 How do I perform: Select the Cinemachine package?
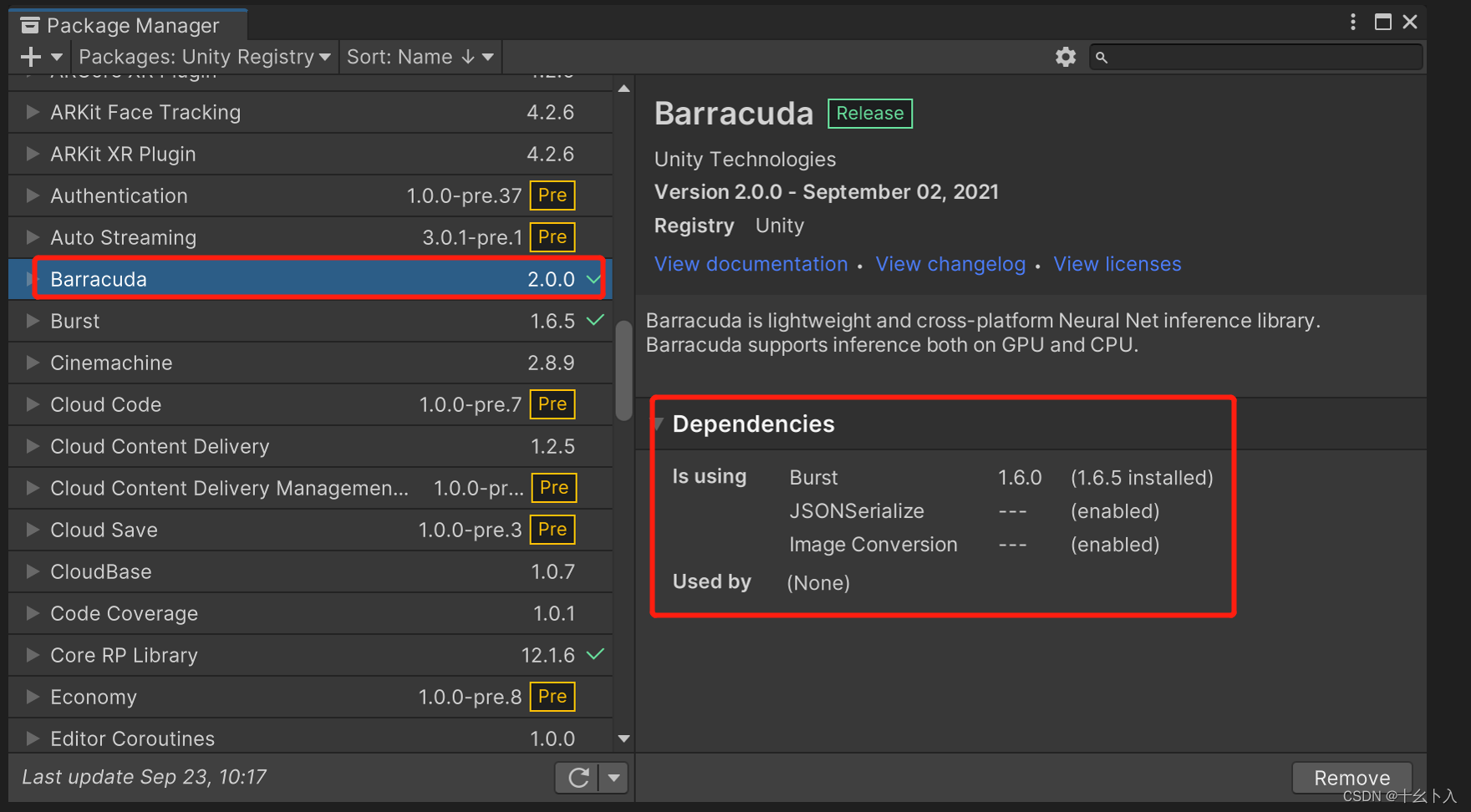(x=311, y=363)
